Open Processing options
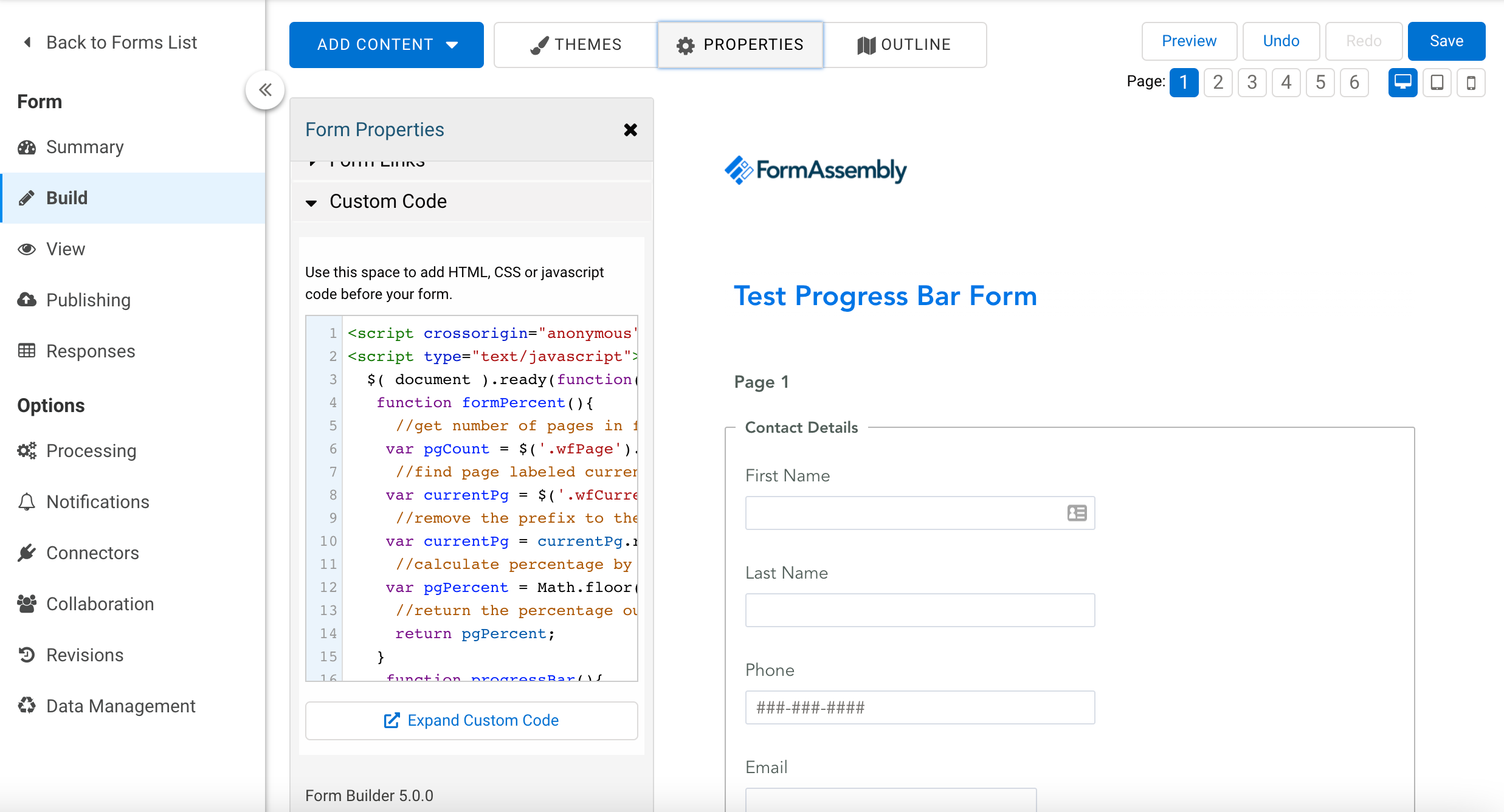The height and width of the screenshot is (812, 1504). (133, 451)
